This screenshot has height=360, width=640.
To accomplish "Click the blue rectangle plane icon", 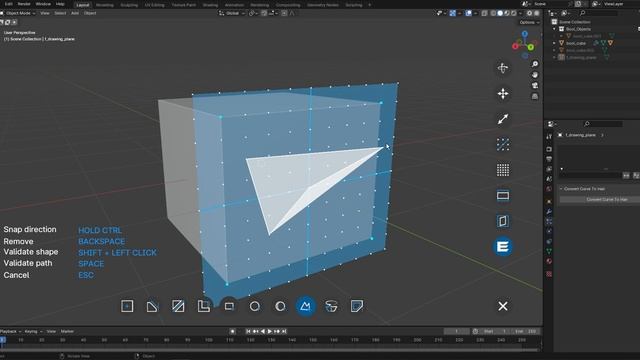I will 503,196.
